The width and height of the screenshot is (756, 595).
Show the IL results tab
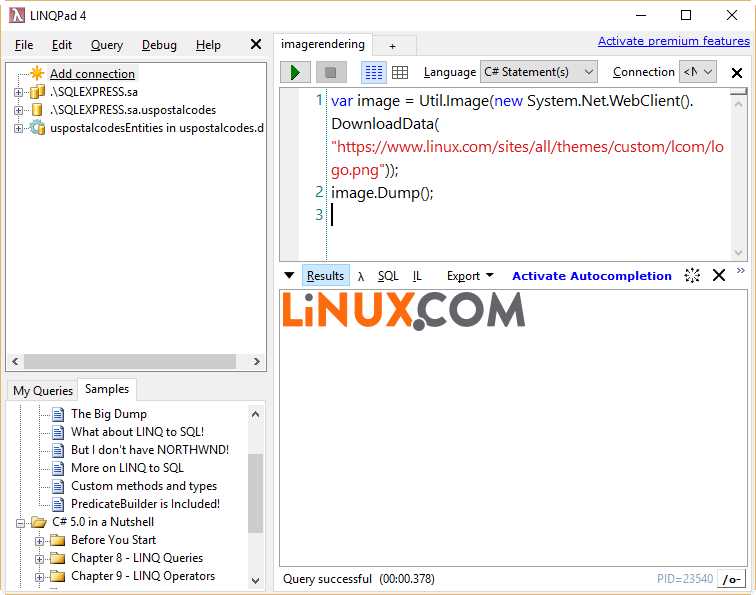417,276
